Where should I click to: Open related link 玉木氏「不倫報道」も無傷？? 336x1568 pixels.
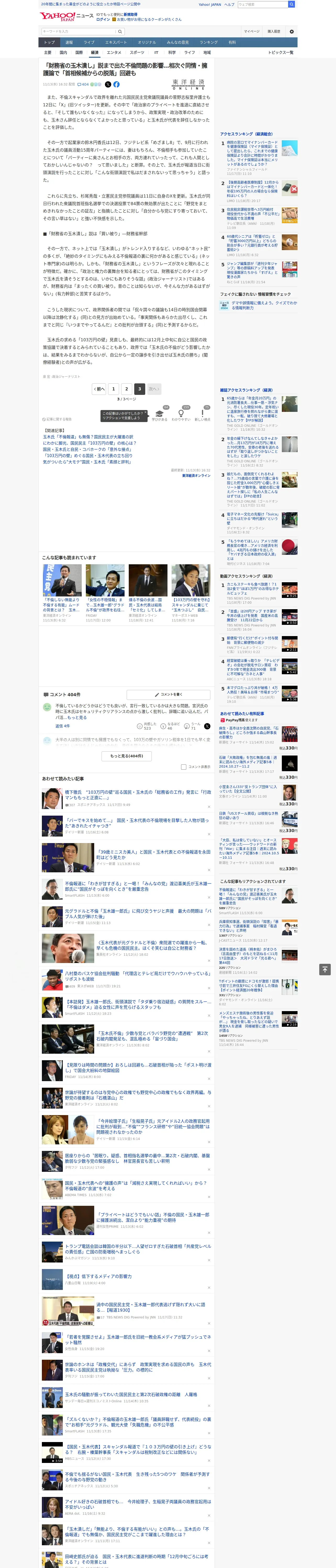click(x=88, y=437)
